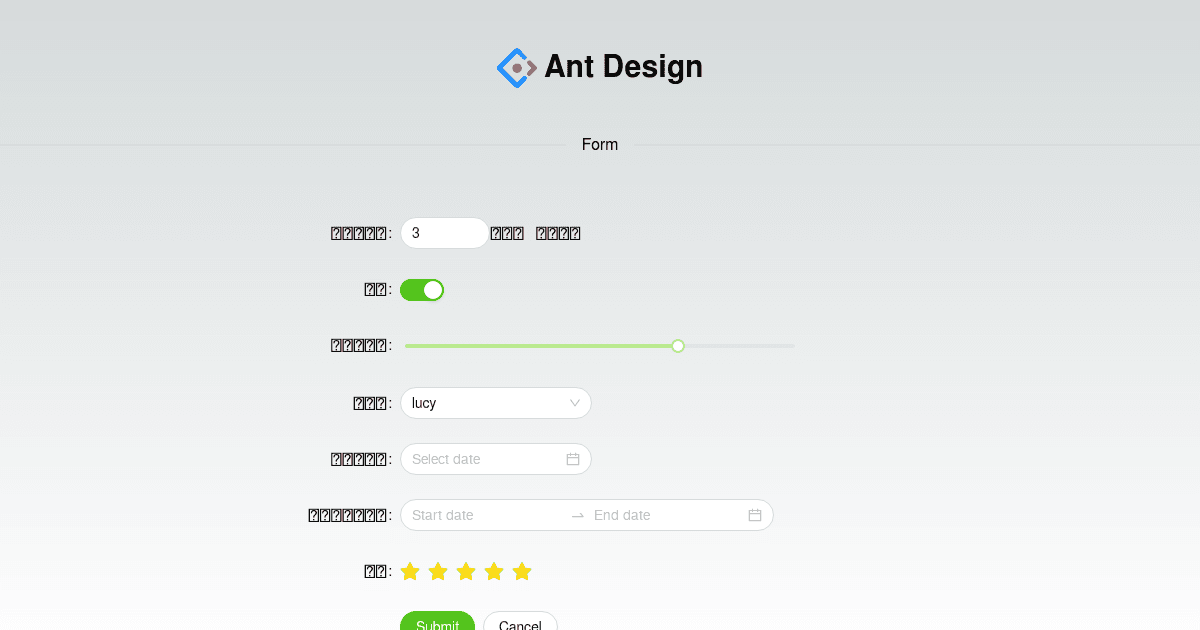Click the slider handle
Screen dimensions: 1200x630
pyautogui.click(x=678, y=346)
